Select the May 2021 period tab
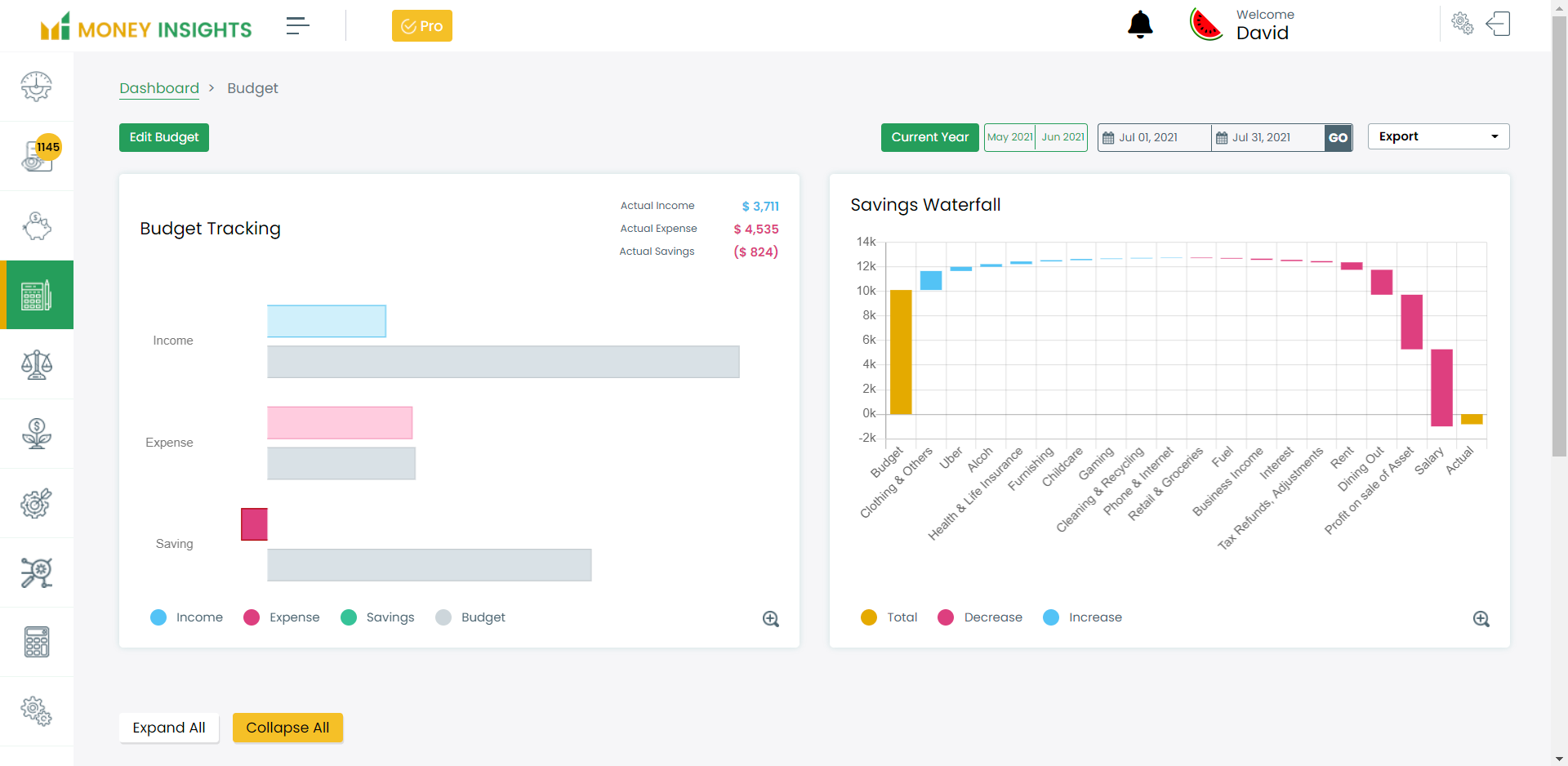This screenshot has height=766, width=1568. 1009,137
